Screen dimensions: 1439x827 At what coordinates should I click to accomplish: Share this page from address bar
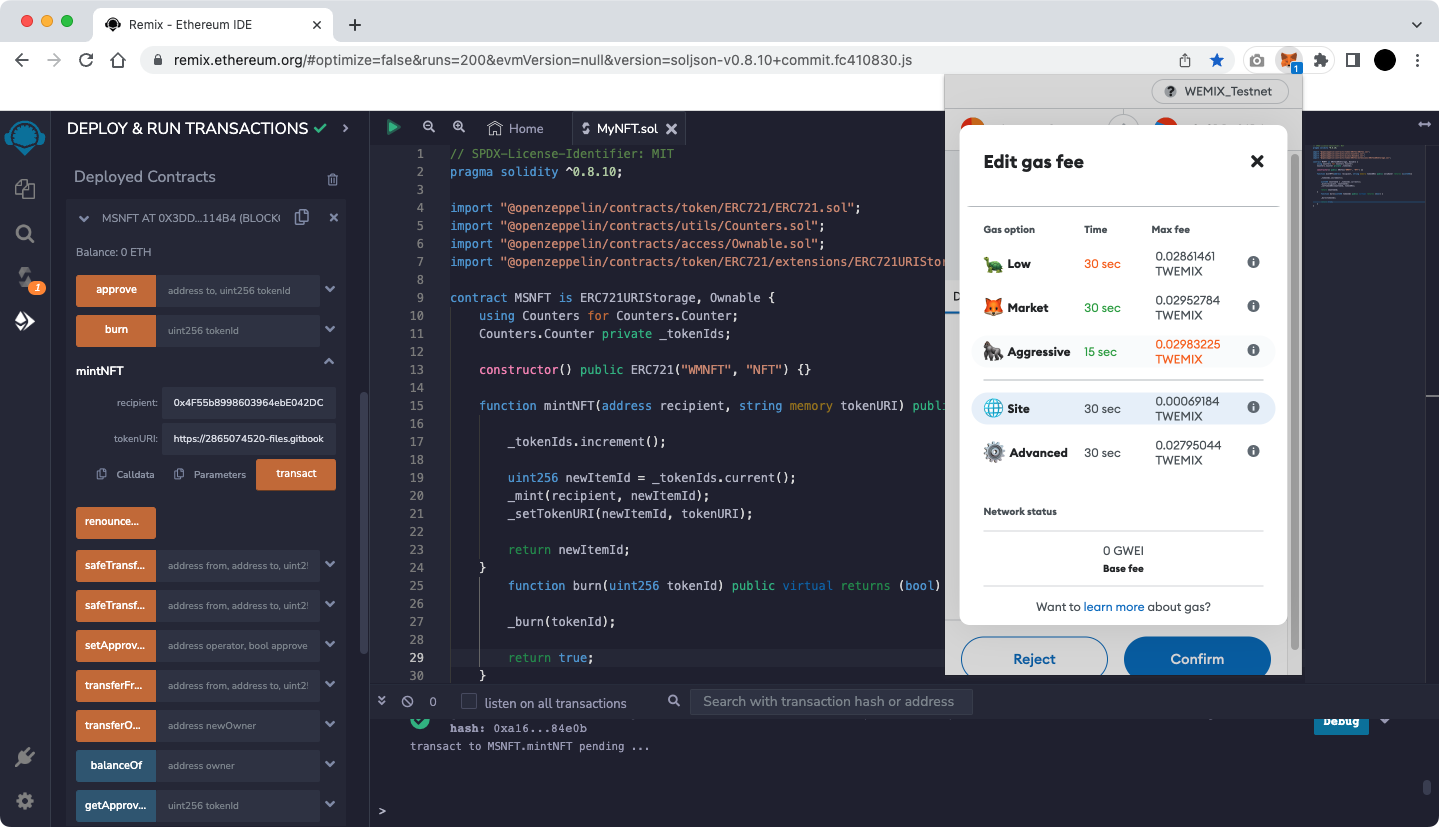[1185, 60]
